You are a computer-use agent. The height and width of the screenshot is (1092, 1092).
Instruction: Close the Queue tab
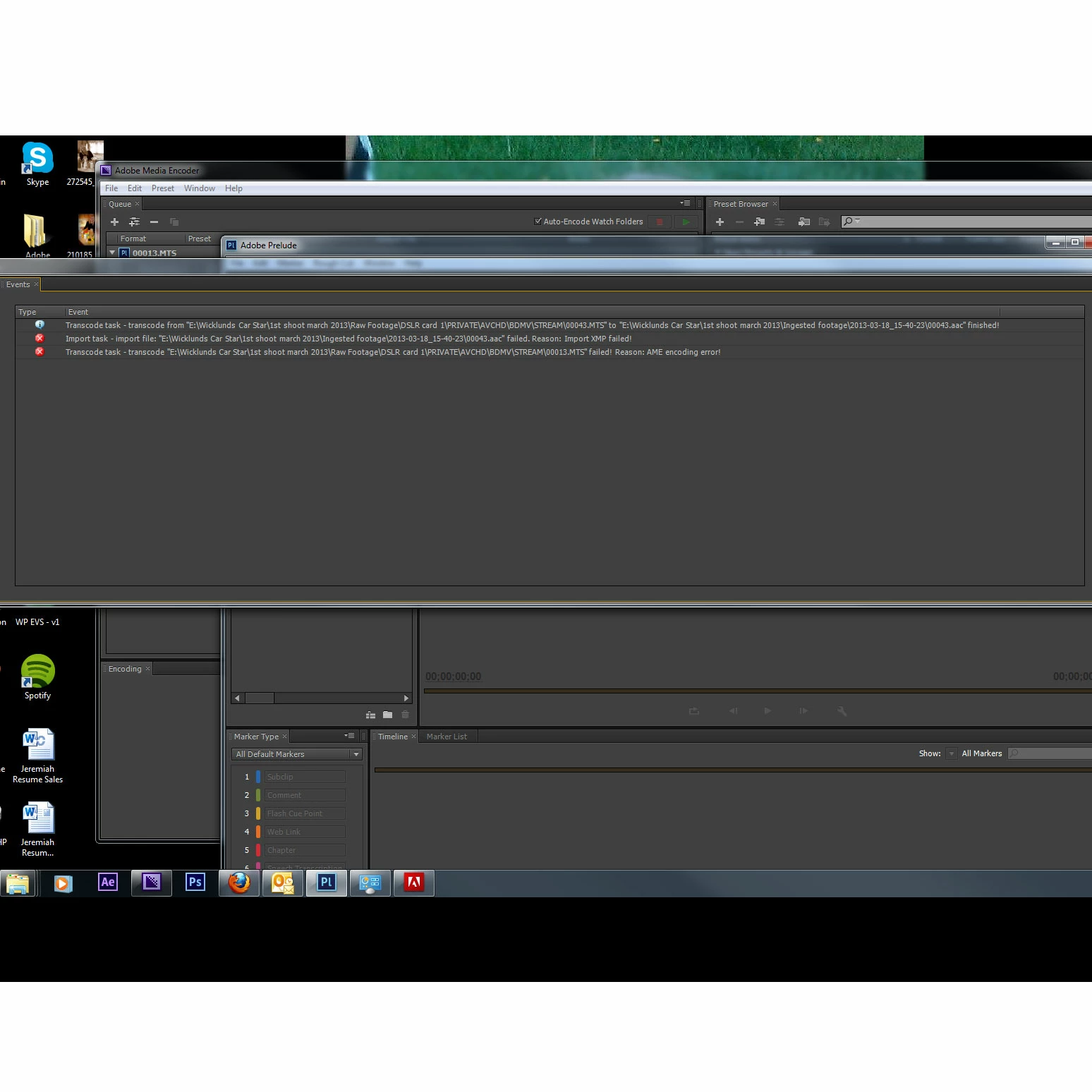pyautogui.click(x=137, y=204)
